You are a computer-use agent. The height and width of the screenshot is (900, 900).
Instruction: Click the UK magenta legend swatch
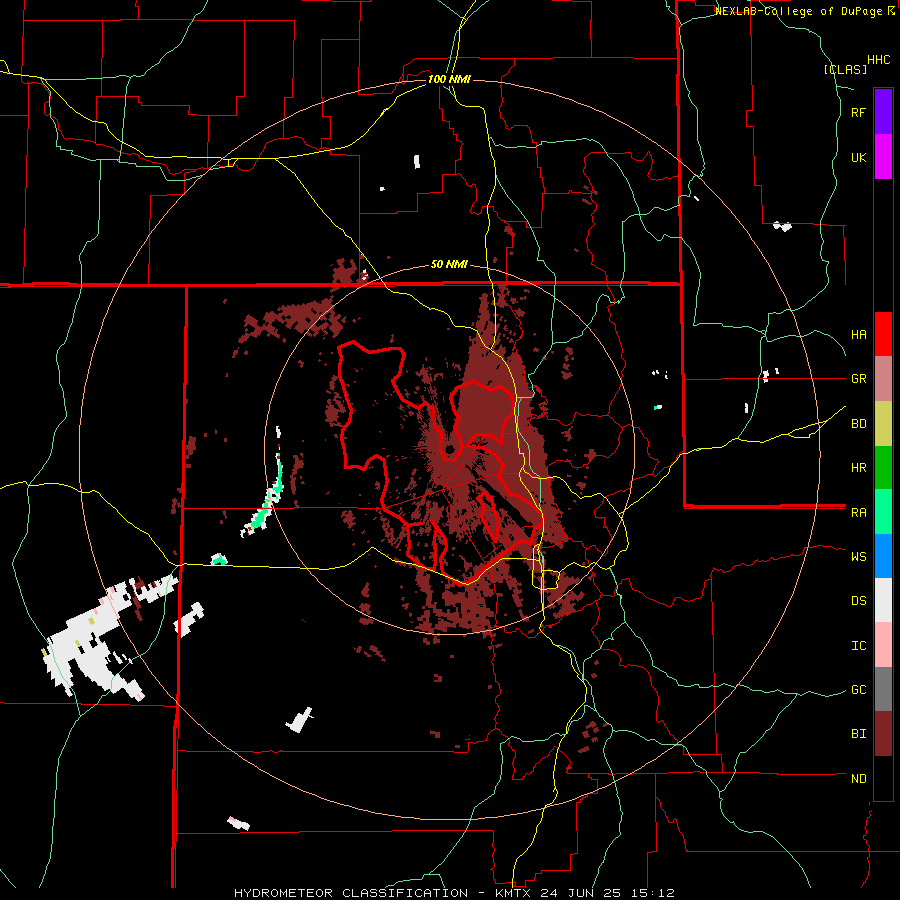pyautogui.click(x=883, y=157)
